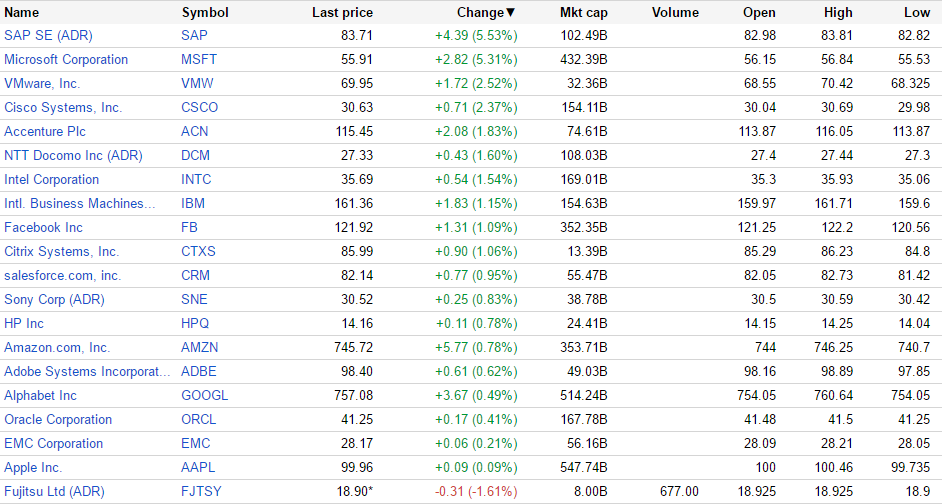Click the ORCL ticker symbol
This screenshot has height=504, width=942.
(x=200, y=419)
